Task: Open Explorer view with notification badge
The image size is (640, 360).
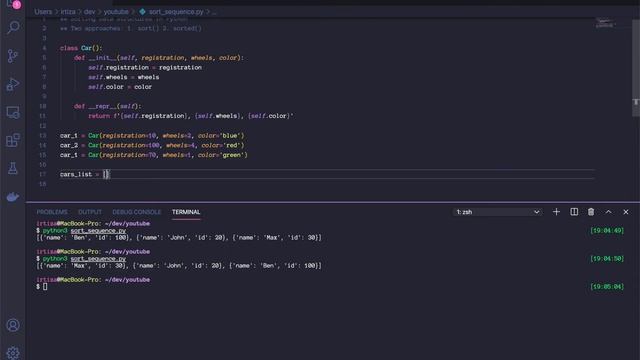Action: tap(13, 4)
